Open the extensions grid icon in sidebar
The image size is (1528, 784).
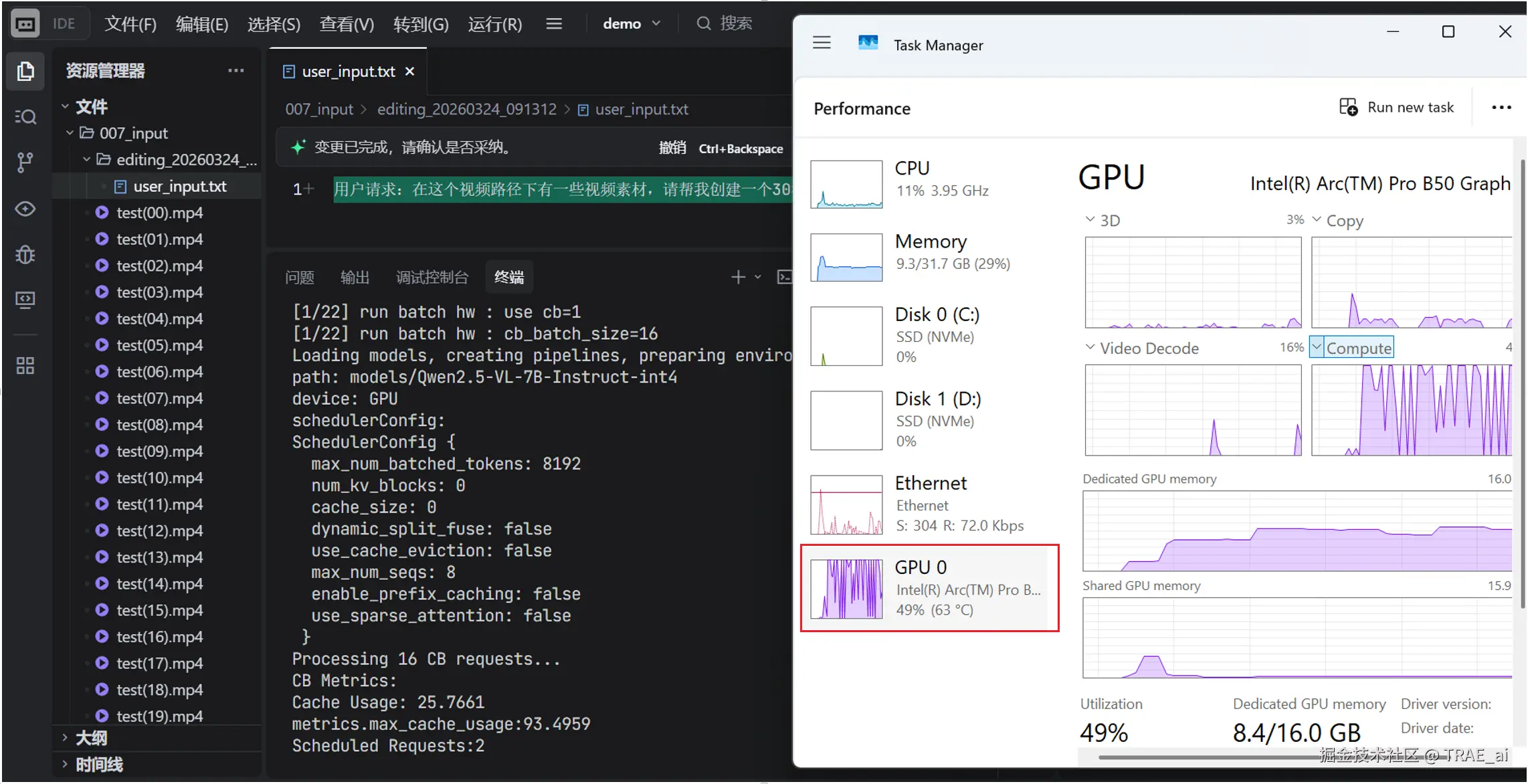pos(25,365)
